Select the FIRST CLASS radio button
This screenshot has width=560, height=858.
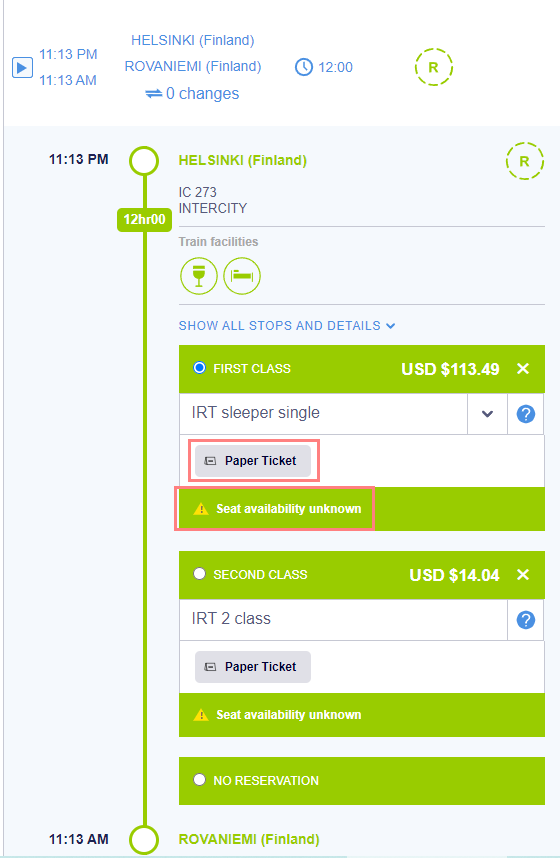(x=199, y=368)
